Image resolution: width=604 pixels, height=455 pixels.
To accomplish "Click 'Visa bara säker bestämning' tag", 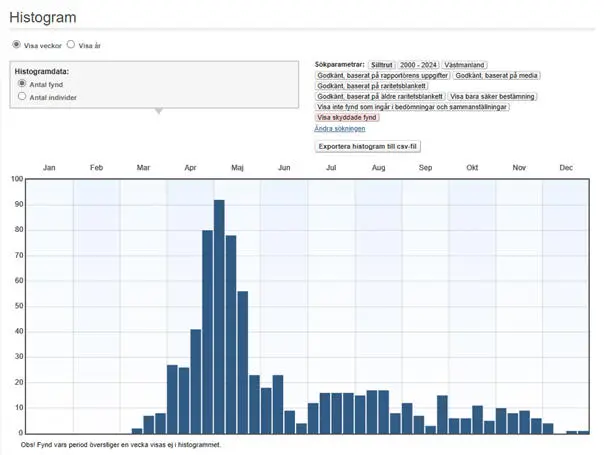I will (x=492, y=96).
